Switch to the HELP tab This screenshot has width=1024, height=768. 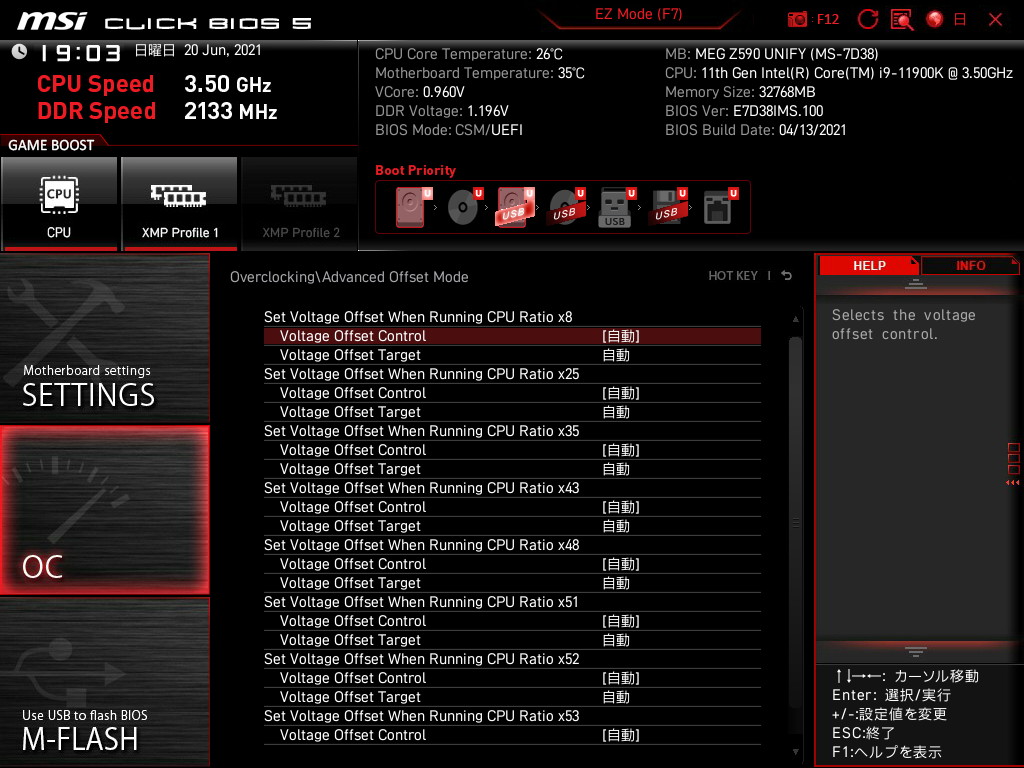coord(869,266)
